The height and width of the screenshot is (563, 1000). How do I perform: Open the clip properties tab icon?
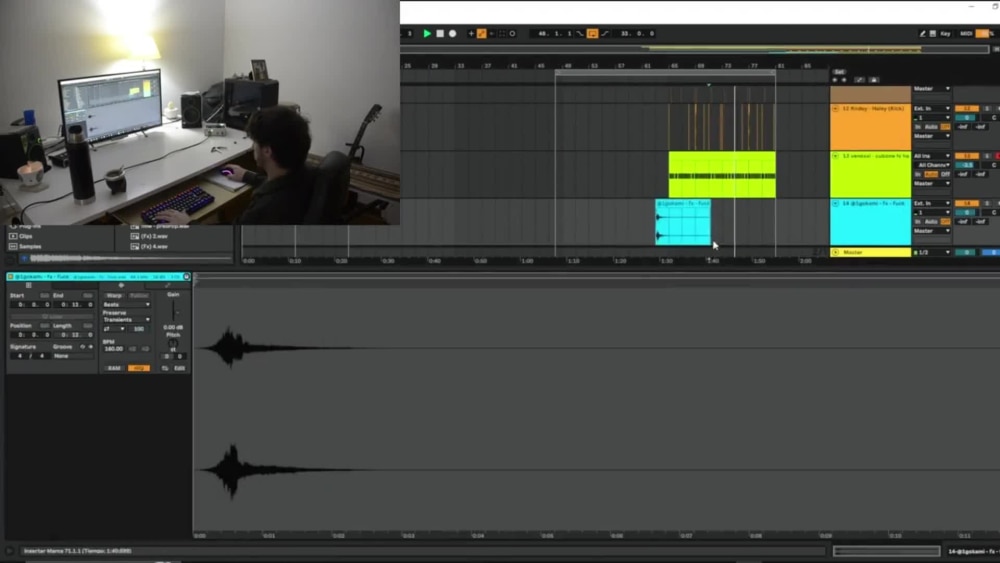29,286
